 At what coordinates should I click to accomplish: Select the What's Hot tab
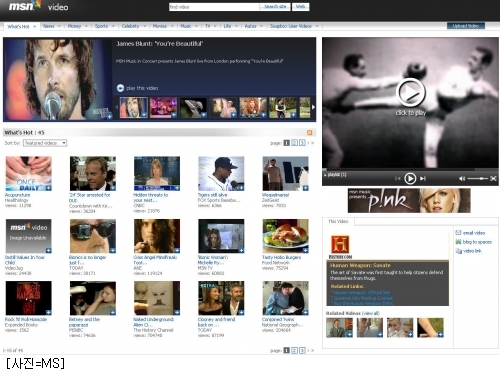pyautogui.click(x=21, y=26)
